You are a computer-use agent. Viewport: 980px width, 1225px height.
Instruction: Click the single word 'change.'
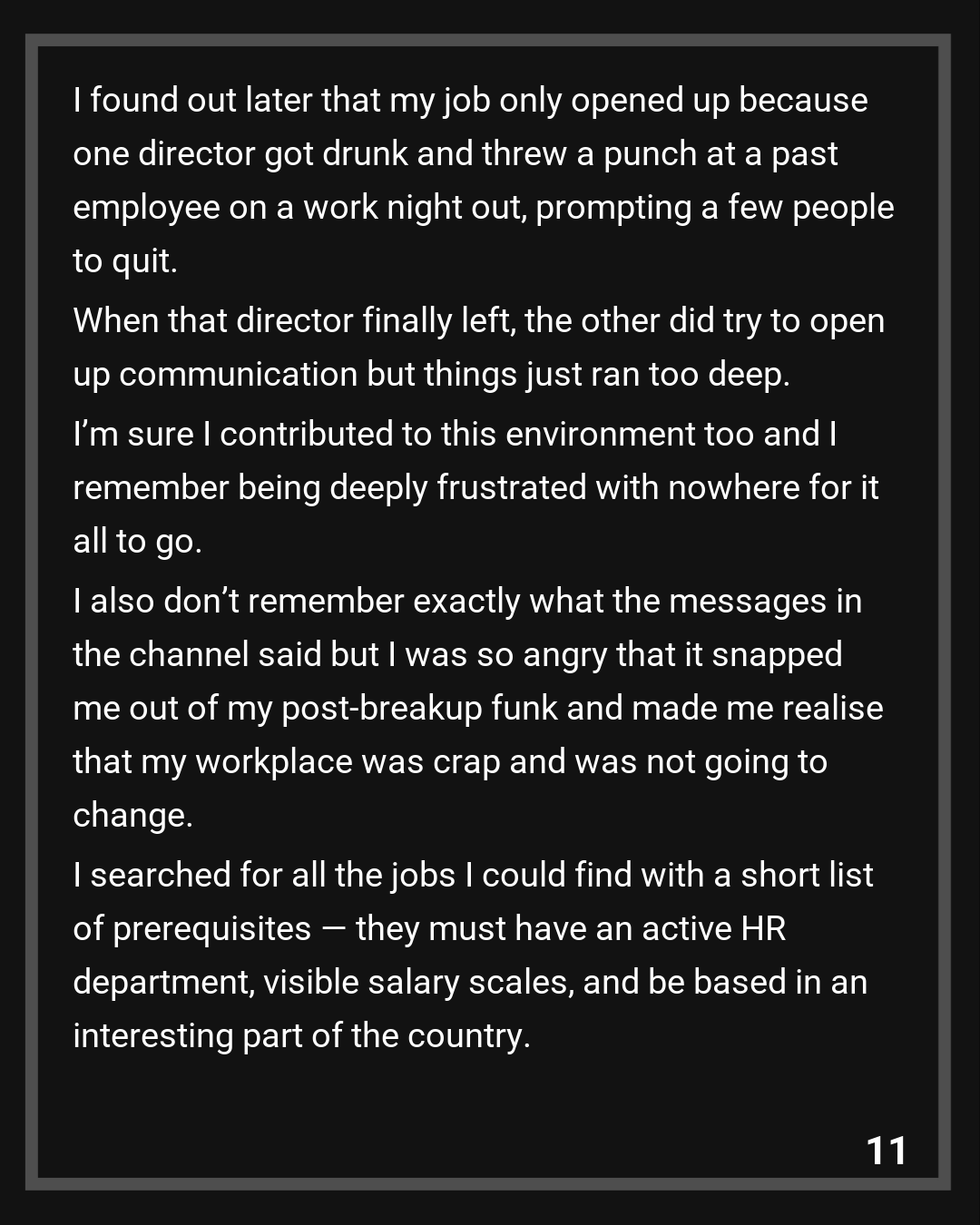click(x=132, y=816)
